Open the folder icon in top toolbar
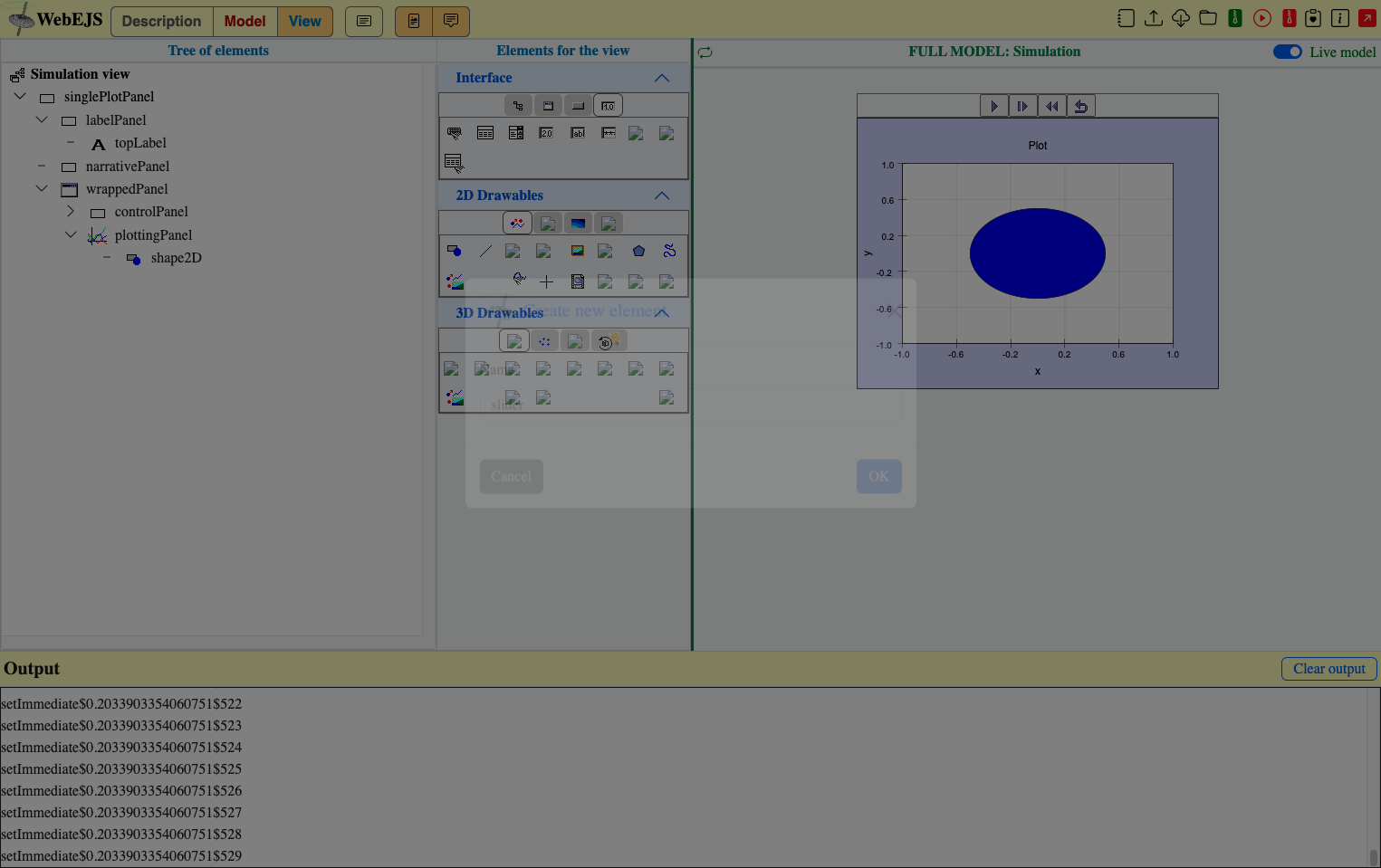The height and width of the screenshot is (868, 1381). (x=1207, y=18)
